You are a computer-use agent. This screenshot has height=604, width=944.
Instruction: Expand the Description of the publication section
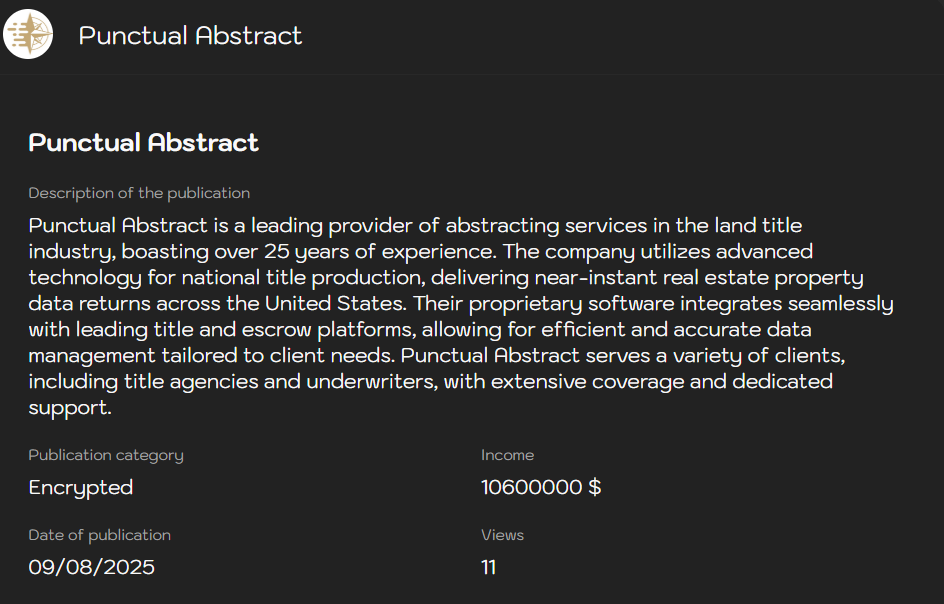click(139, 193)
